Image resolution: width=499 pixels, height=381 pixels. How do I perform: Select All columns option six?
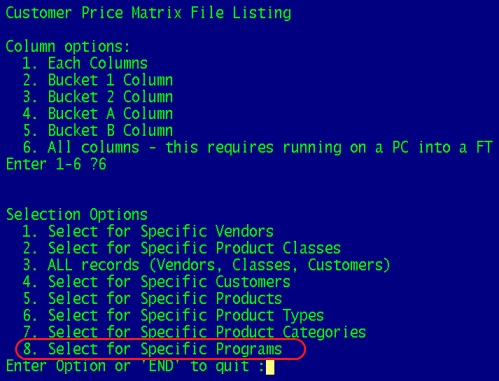click(258, 147)
